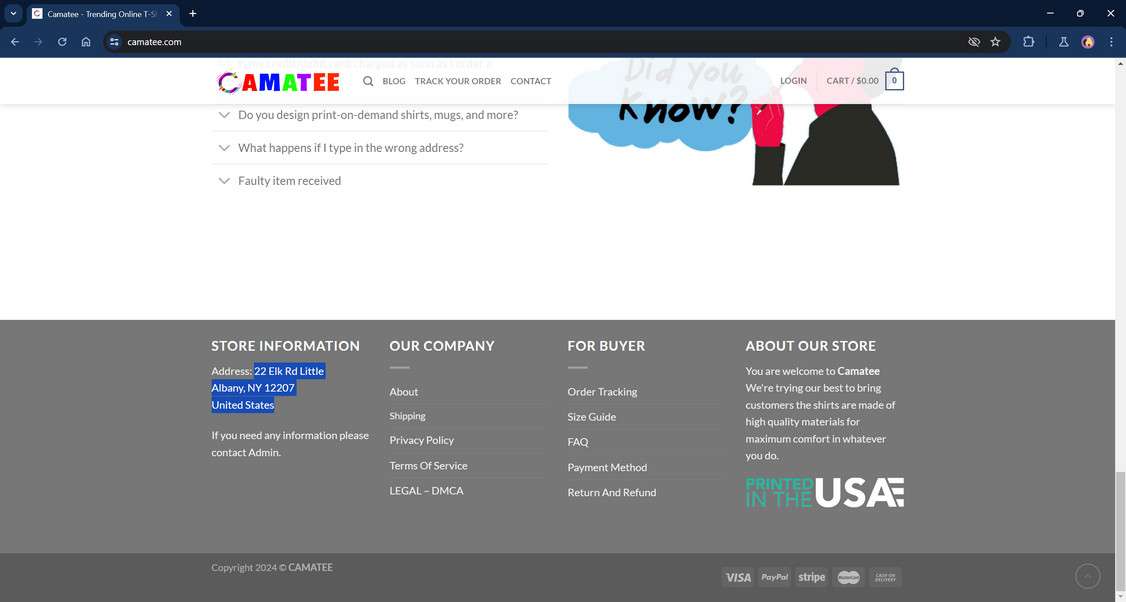Click the STORE INFORMATION heading

(286, 346)
